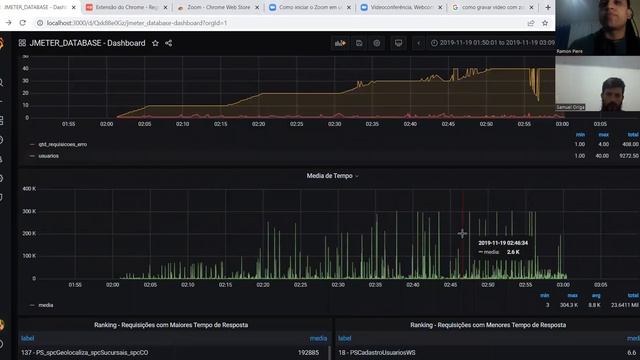This screenshot has width=640, height=360.
Task: Click Samuel's video thumbnail
Action: click(598, 84)
